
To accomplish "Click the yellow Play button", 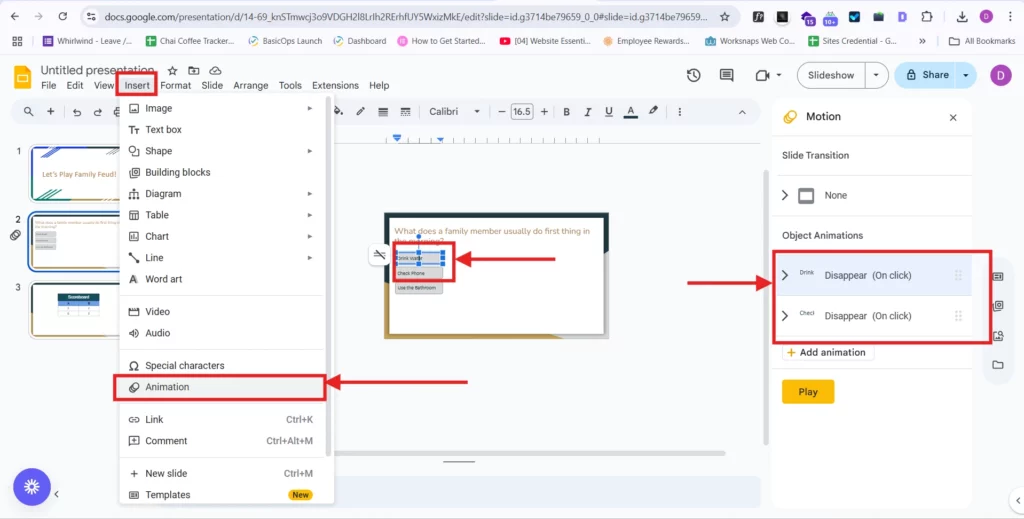I will pos(808,392).
